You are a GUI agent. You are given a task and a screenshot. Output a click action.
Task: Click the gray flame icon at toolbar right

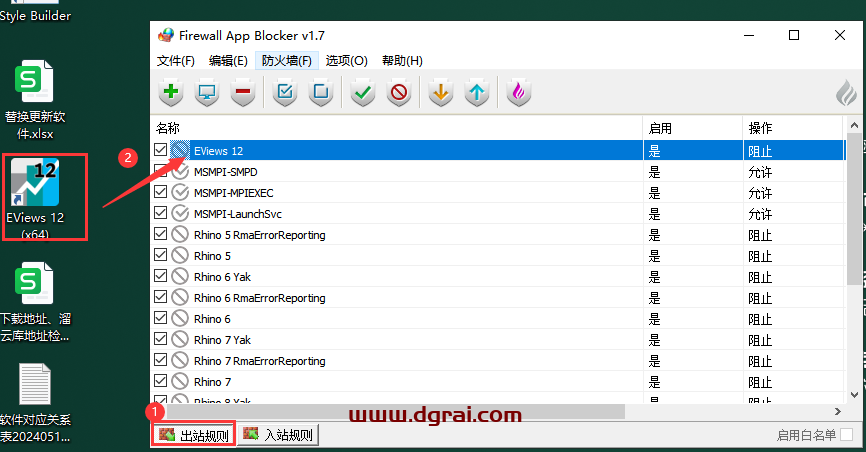[x=846, y=92]
